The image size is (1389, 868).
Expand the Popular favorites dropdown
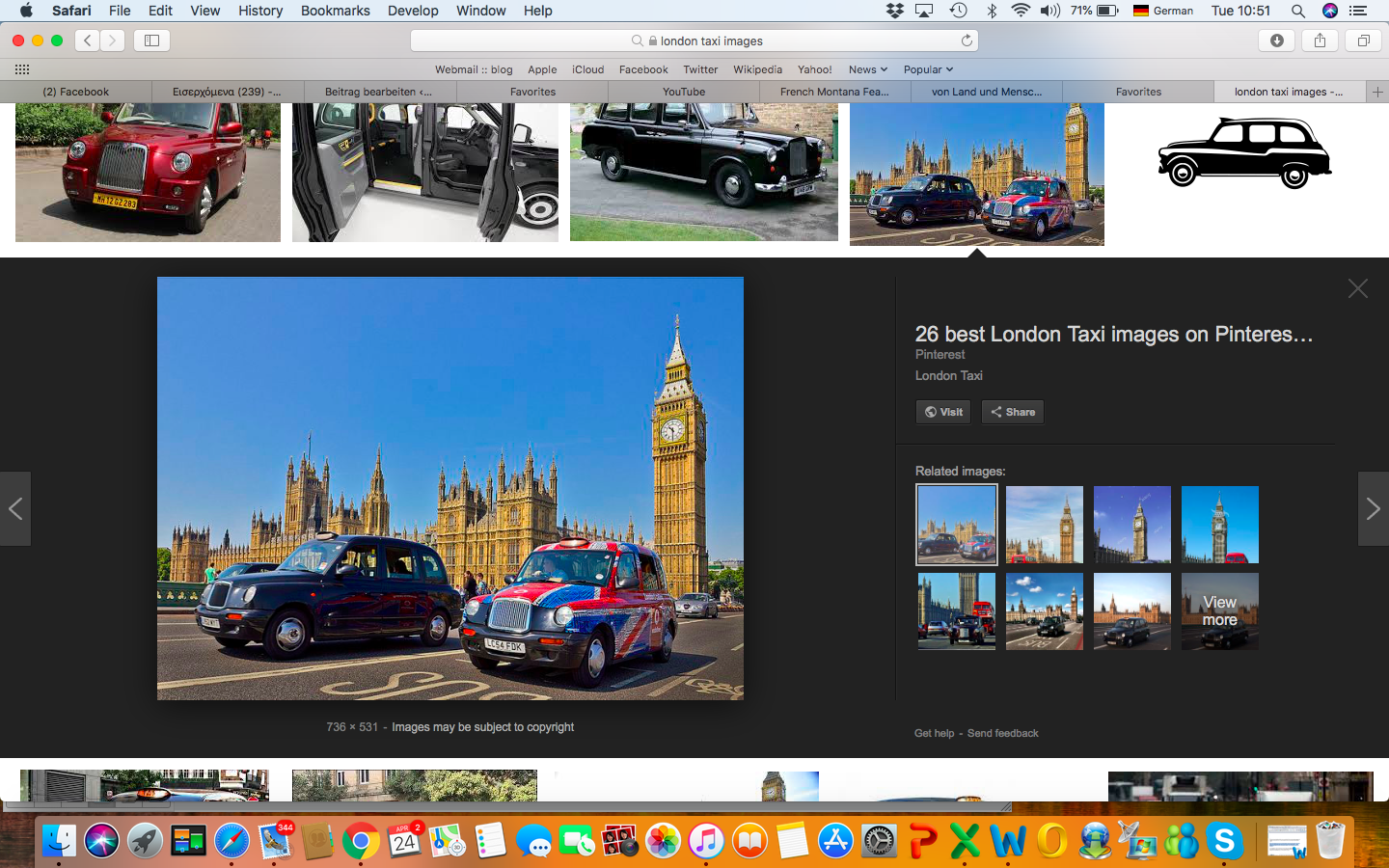[x=928, y=69]
